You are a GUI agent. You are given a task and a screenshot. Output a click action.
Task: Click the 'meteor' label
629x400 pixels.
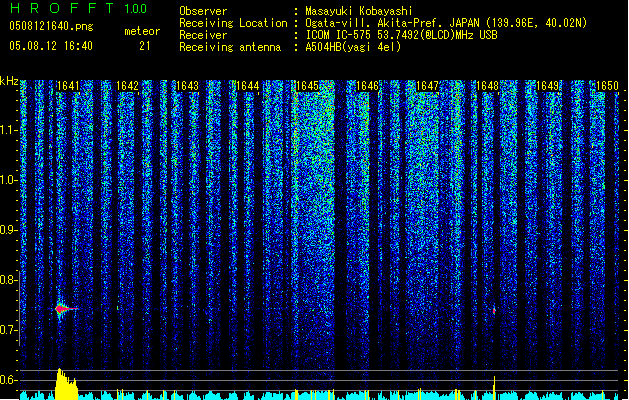142,31
